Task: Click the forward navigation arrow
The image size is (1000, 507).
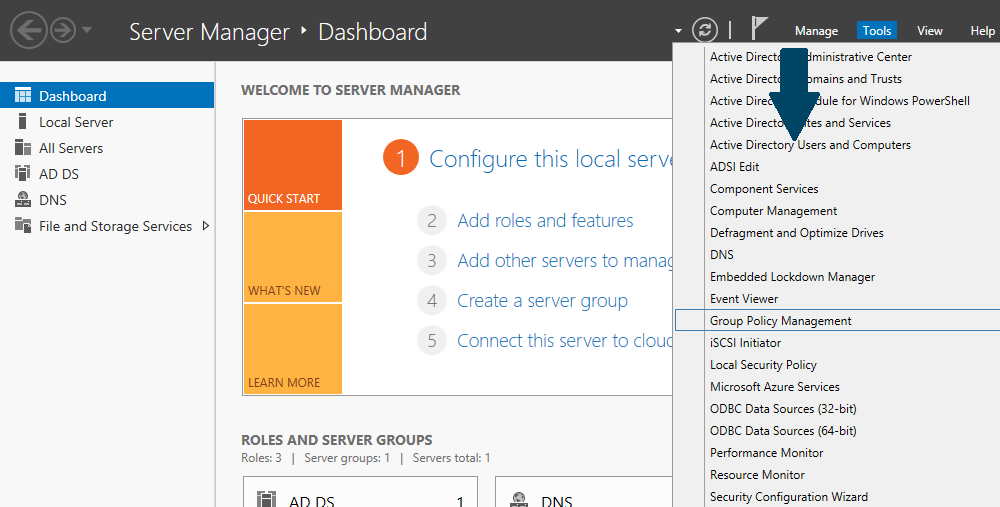Action: (x=63, y=30)
